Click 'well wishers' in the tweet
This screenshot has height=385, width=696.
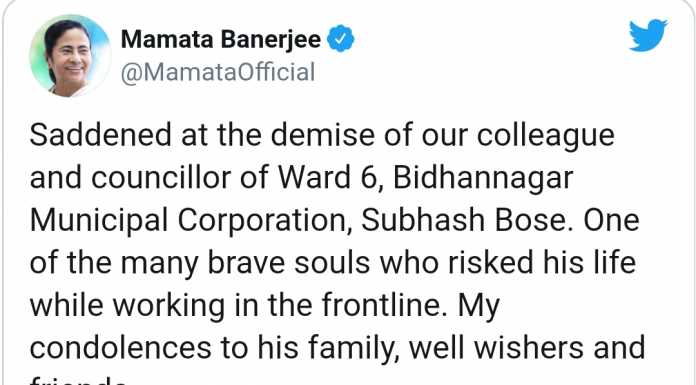(496, 349)
